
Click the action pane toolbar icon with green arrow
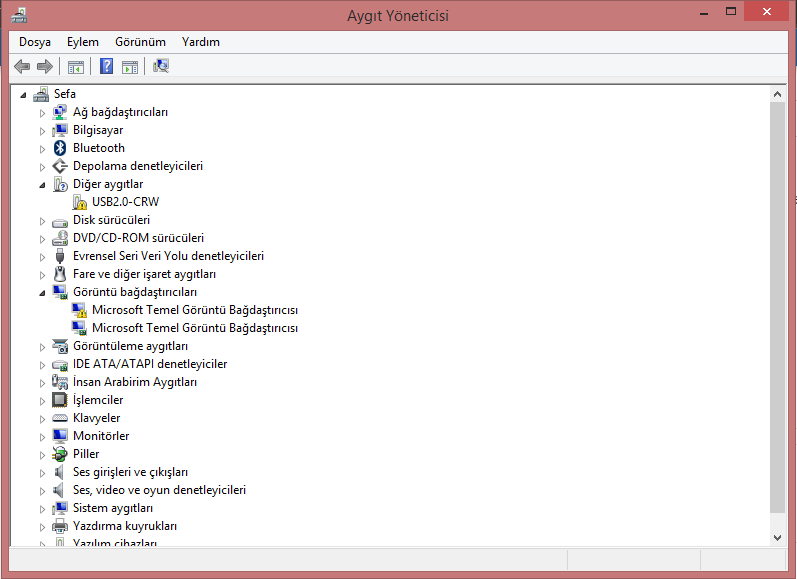[x=130, y=67]
